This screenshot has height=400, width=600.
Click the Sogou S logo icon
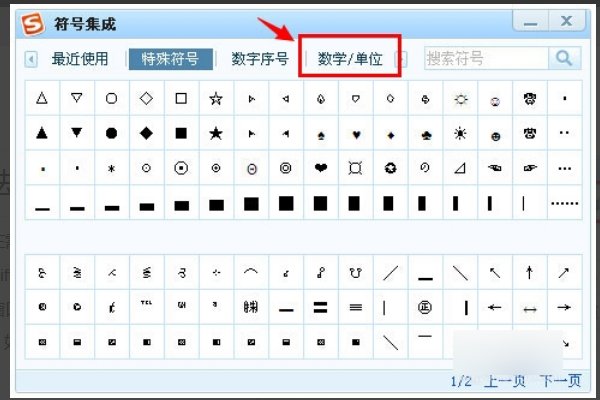pos(33,24)
